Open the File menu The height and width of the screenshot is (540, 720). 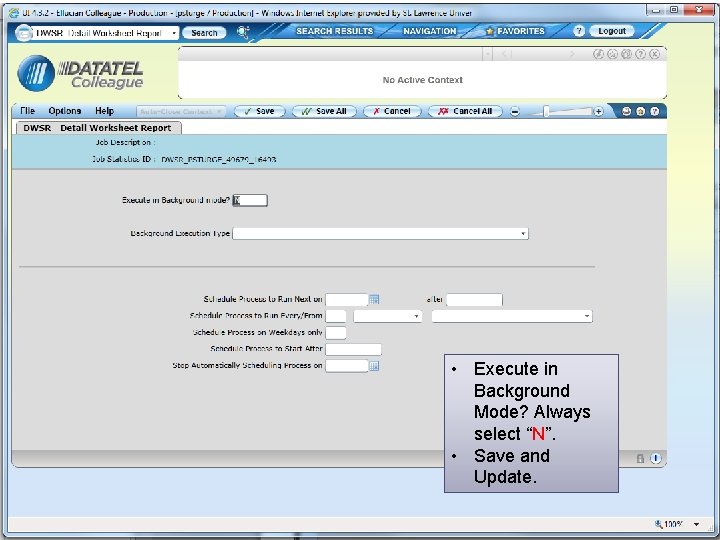point(28,111)
